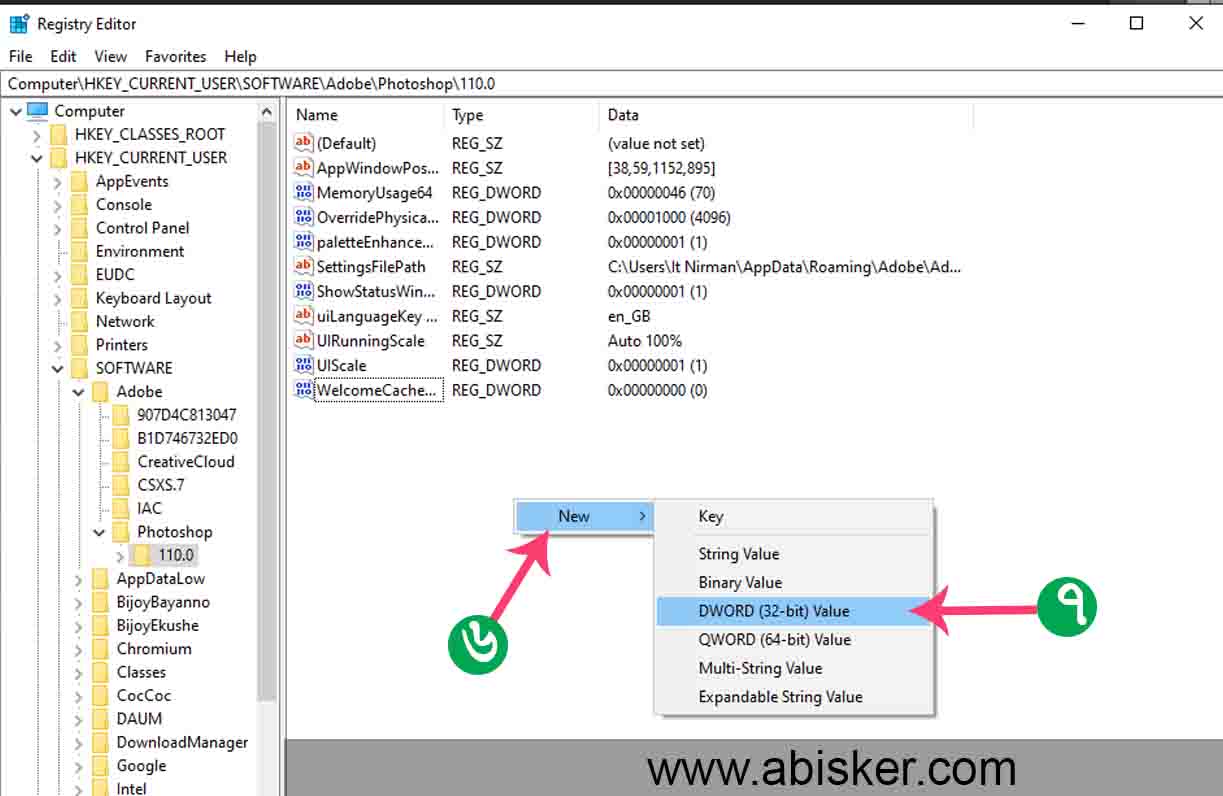Click the string icon beside uiLanguageKey

(x=304, y=316)
